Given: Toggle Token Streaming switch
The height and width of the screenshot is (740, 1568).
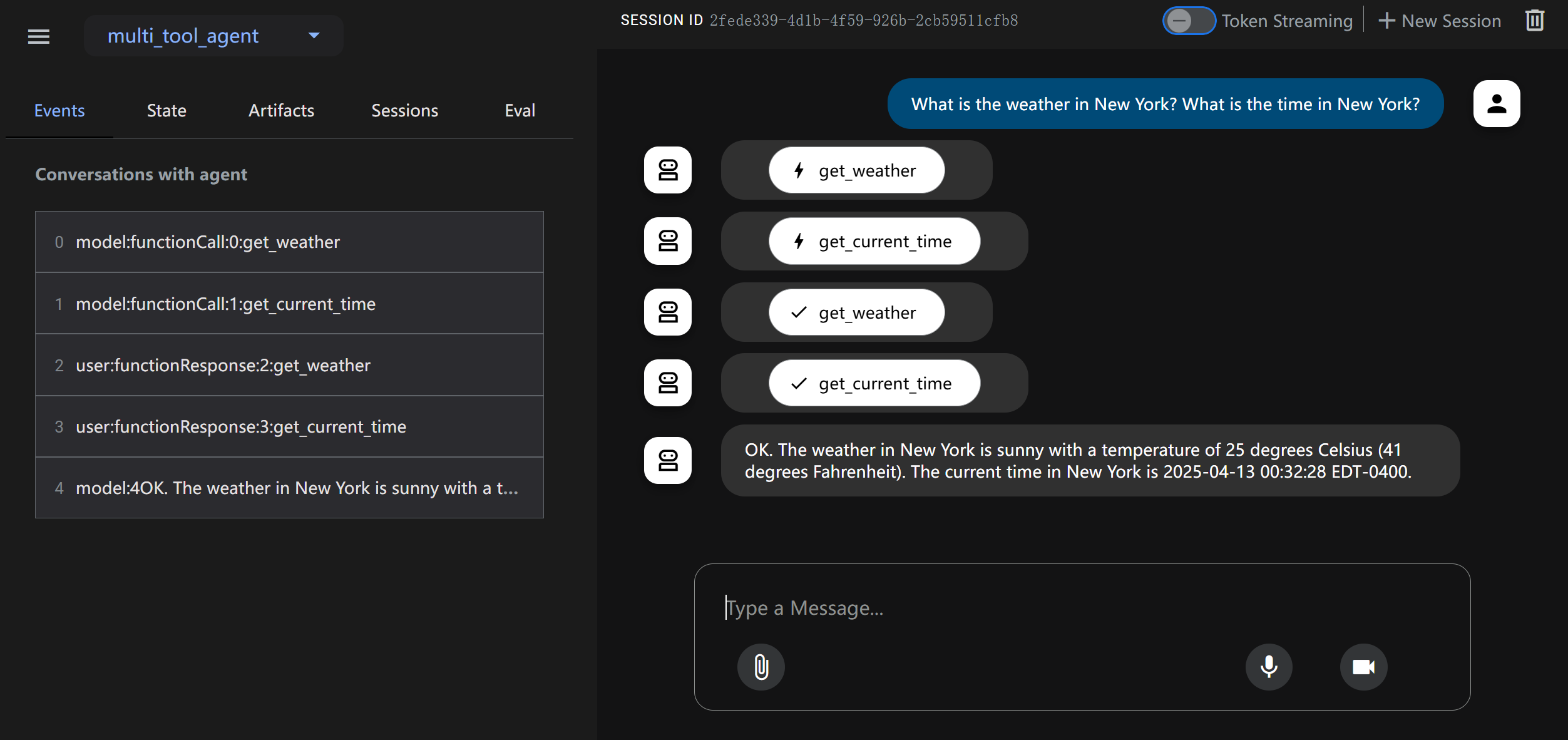Looking at the screenshot, I should [1188, 21].
